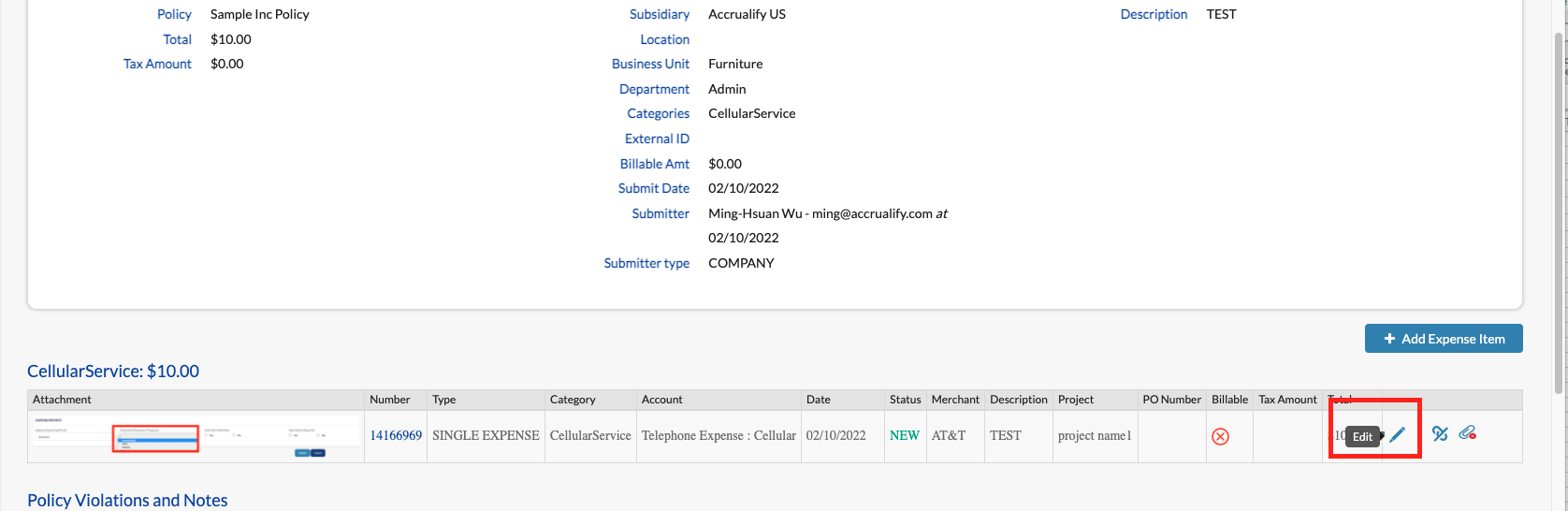This screenshot has height=511, width=1568.
Task: Click the NEW status value
Action: (x=905, y=435)
